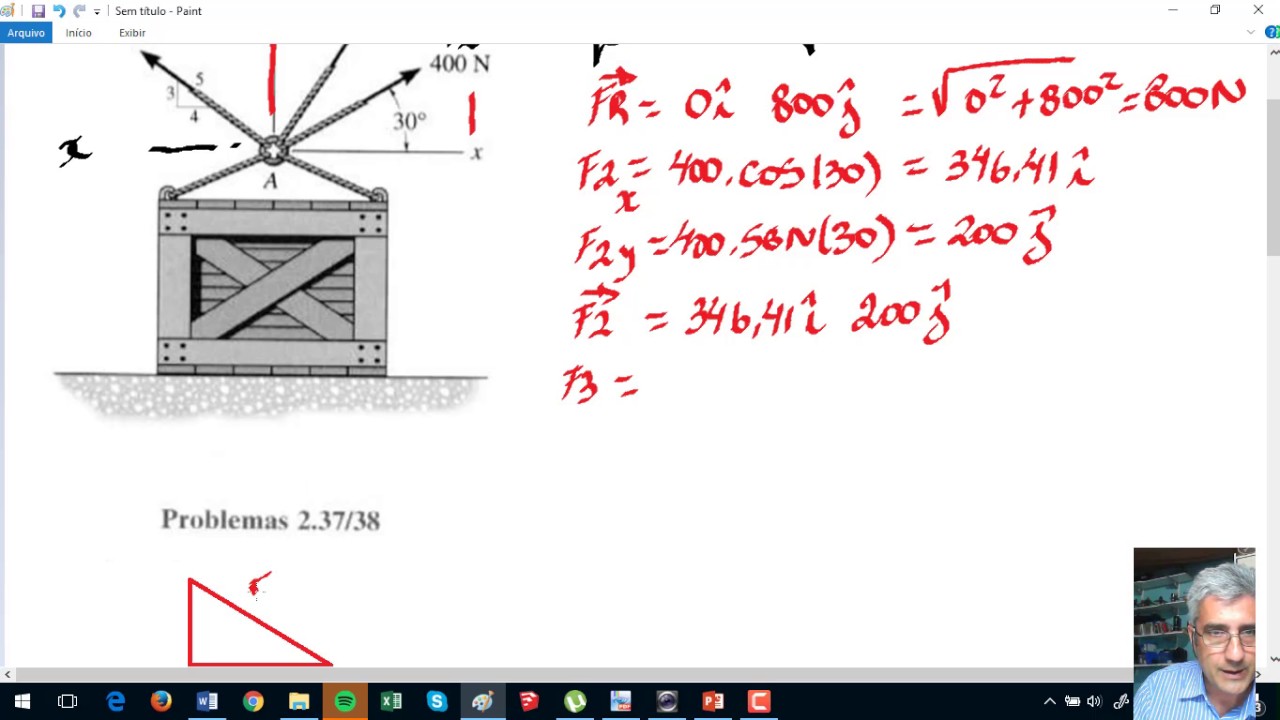This screenshot has height=720, width=1280.
Task: Click the '30°' angle label in diagram
Action: [x=409, y=121]
